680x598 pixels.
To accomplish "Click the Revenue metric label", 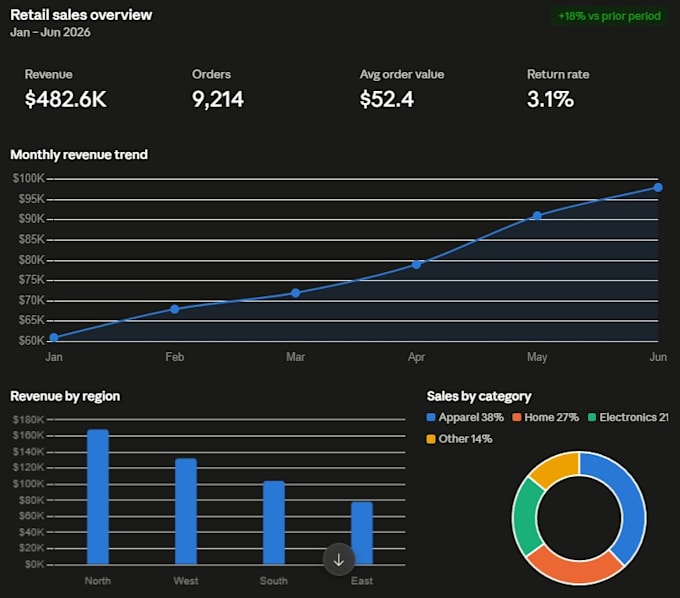I will [x=49, y=74].
